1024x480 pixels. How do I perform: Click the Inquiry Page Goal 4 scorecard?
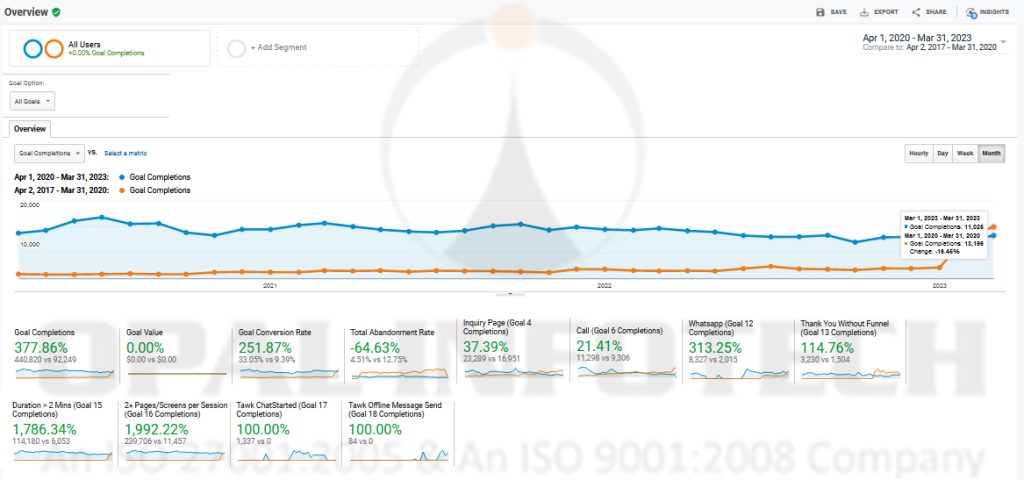(514, 349)
